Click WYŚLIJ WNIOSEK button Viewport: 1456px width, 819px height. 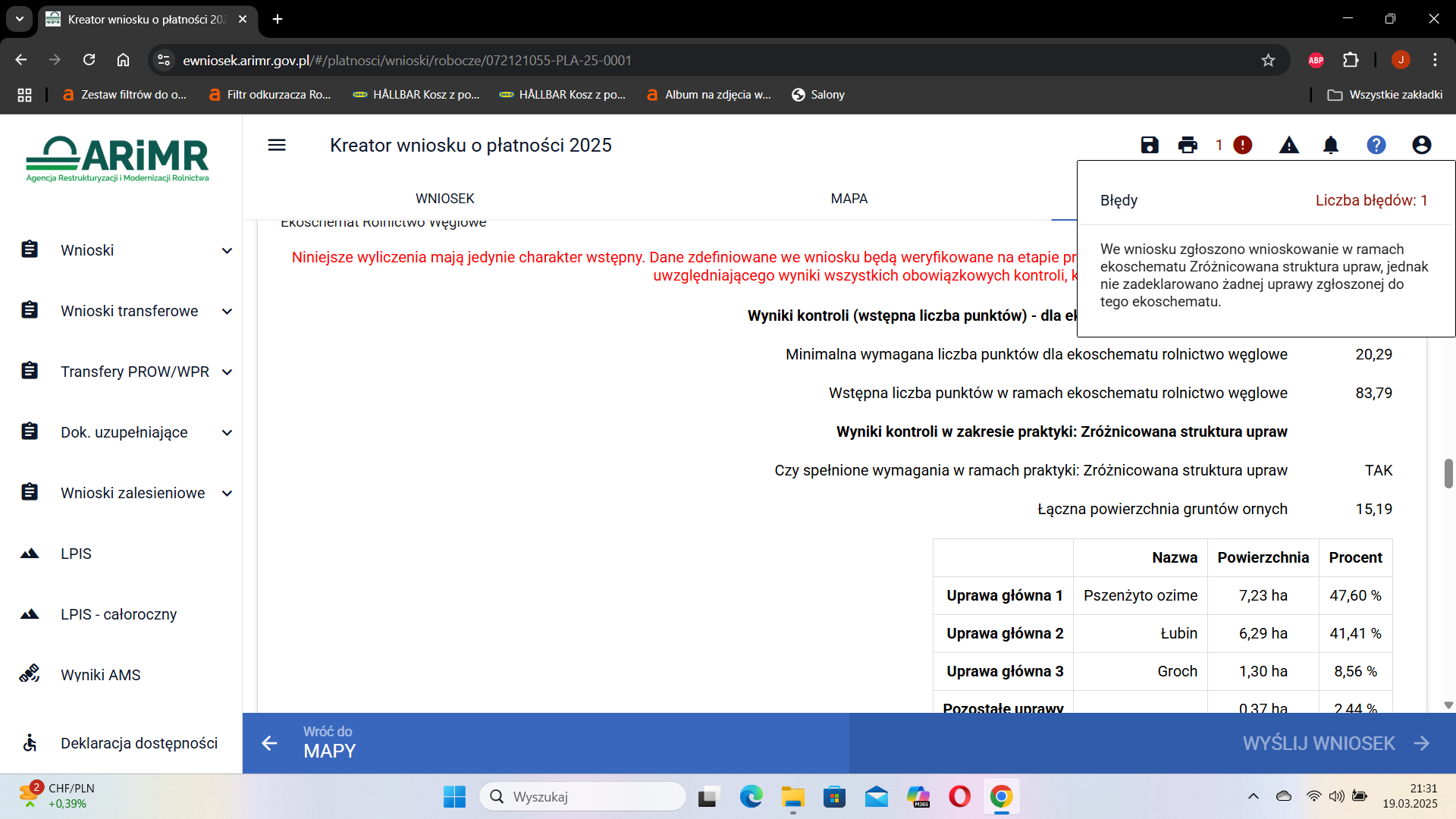tap(1335, 743)
